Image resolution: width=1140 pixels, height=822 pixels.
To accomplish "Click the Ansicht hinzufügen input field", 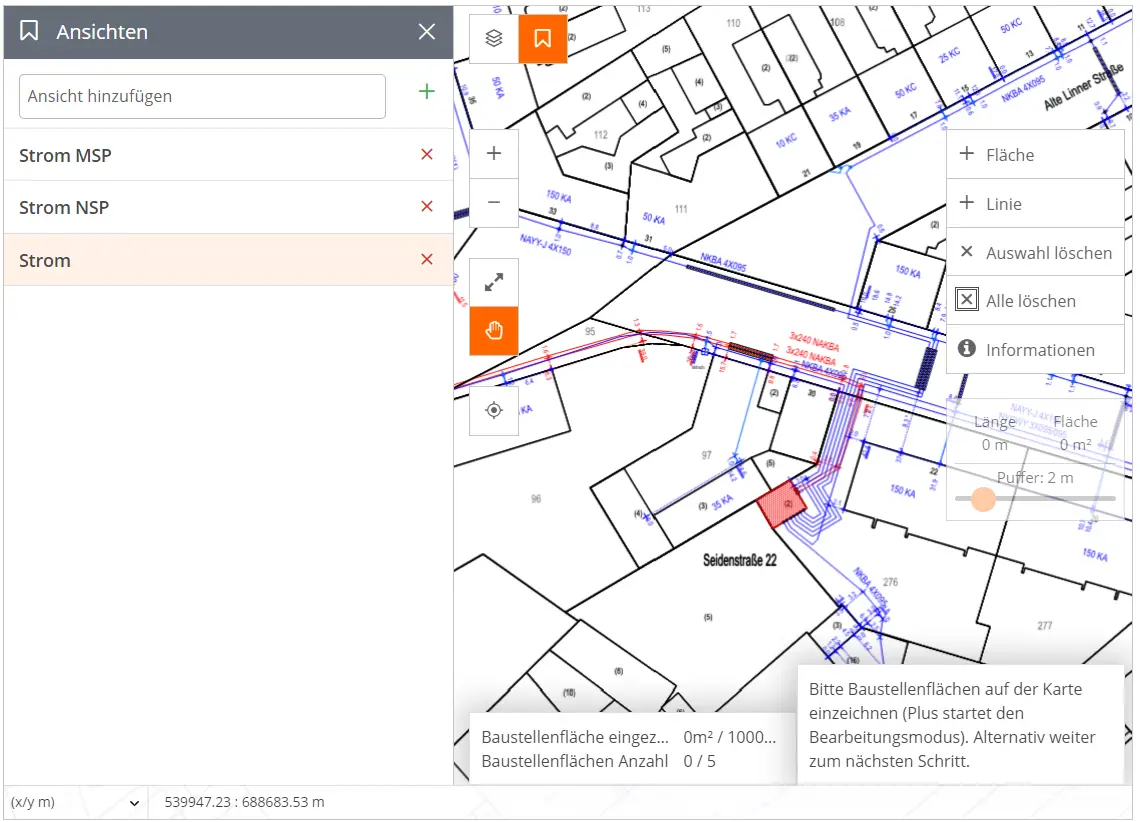I will tap(202, 97).
